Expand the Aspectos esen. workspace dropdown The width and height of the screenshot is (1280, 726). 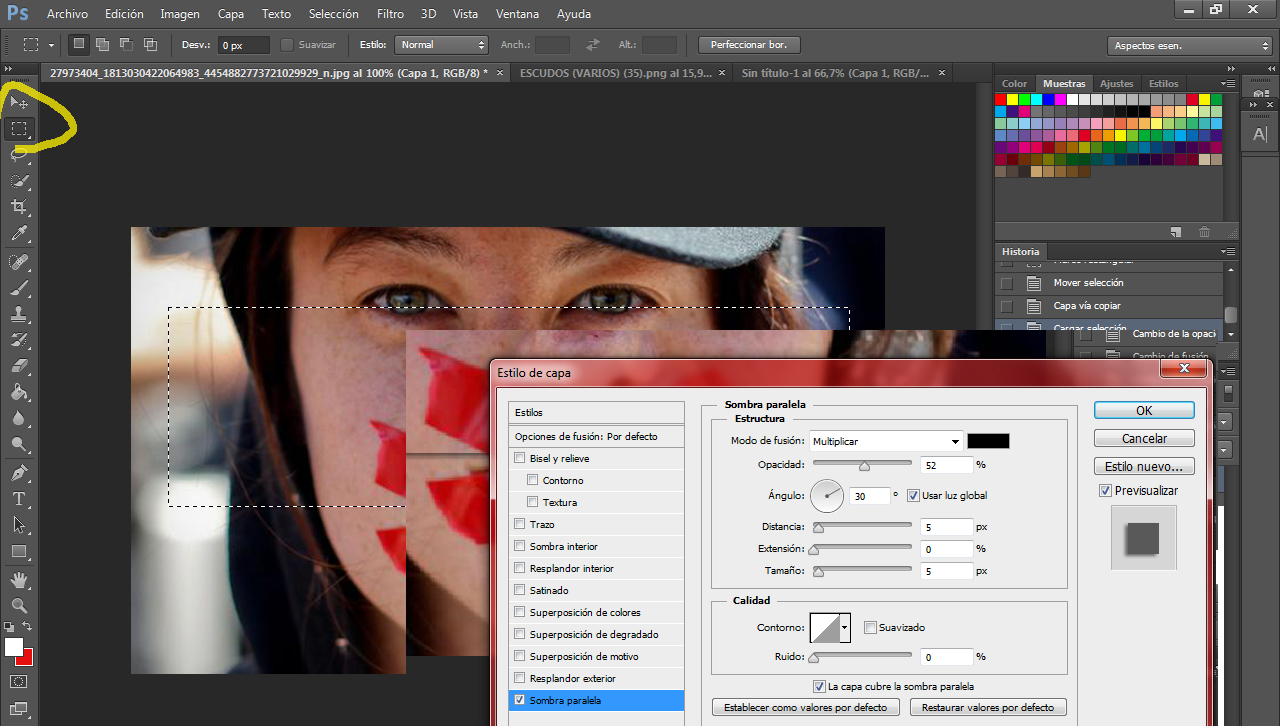pyautogui.click(x=1190, y=46)
